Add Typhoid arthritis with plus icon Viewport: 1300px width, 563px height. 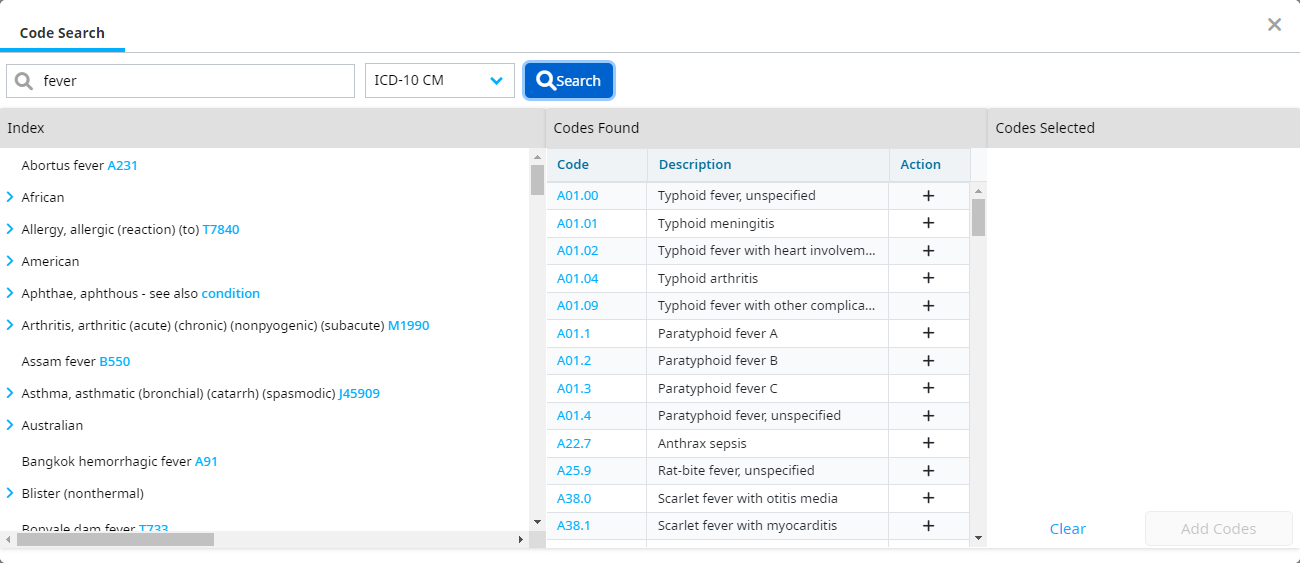[928, 278]
